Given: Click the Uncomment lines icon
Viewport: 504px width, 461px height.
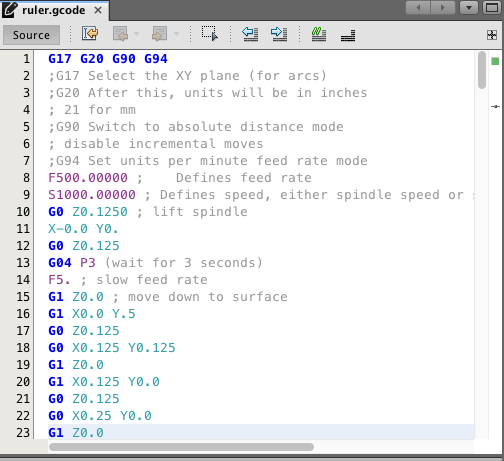Looking at the screenshot, I should point(348,35).
